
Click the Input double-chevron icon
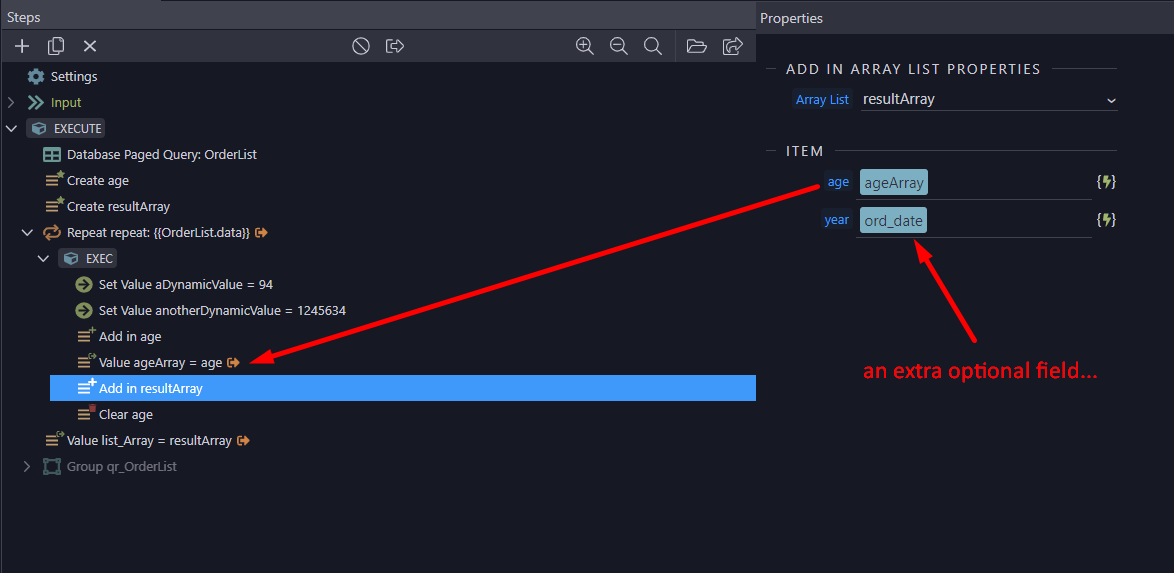point(35,103)
